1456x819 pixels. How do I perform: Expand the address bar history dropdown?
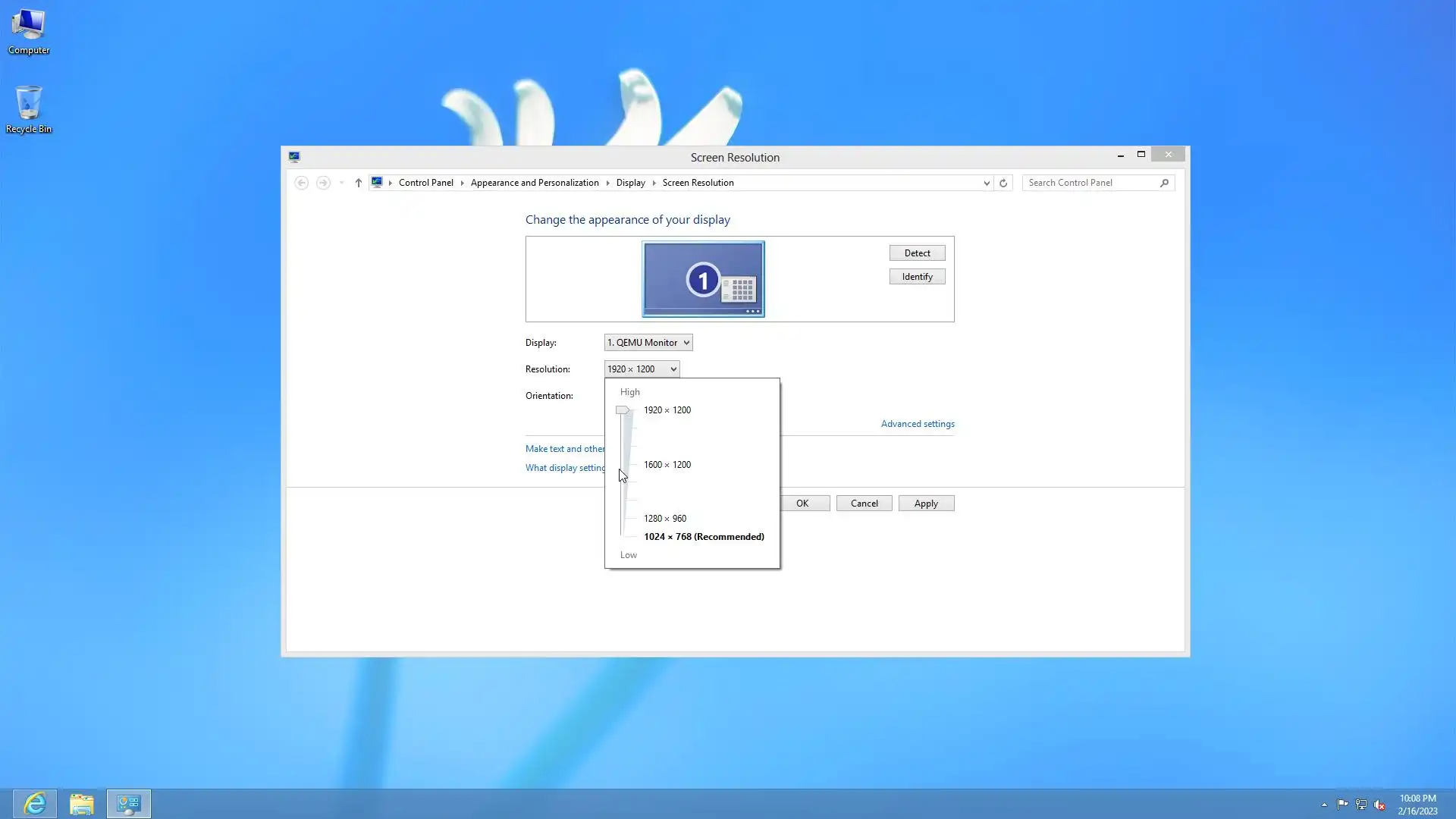coord(986,183)
